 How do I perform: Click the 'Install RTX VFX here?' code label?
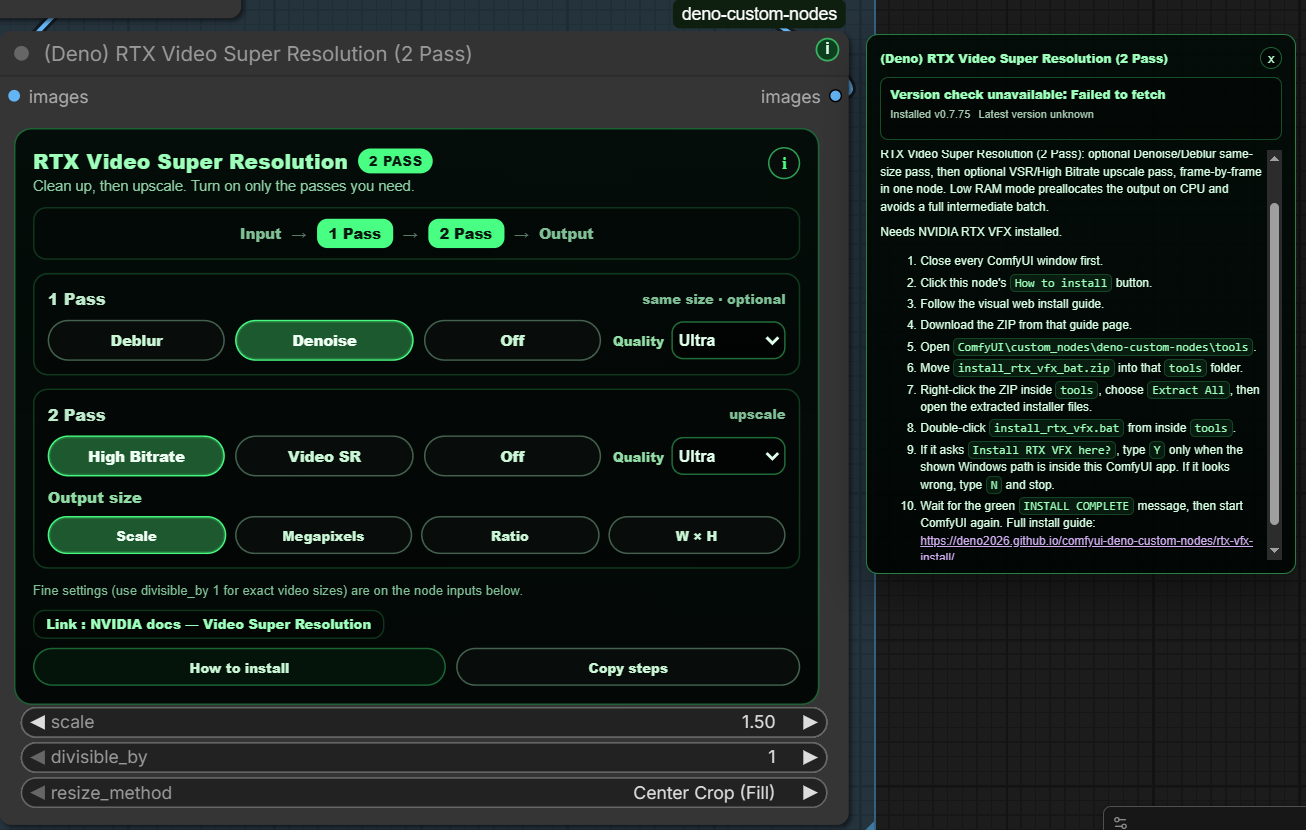pos(1042,450)
